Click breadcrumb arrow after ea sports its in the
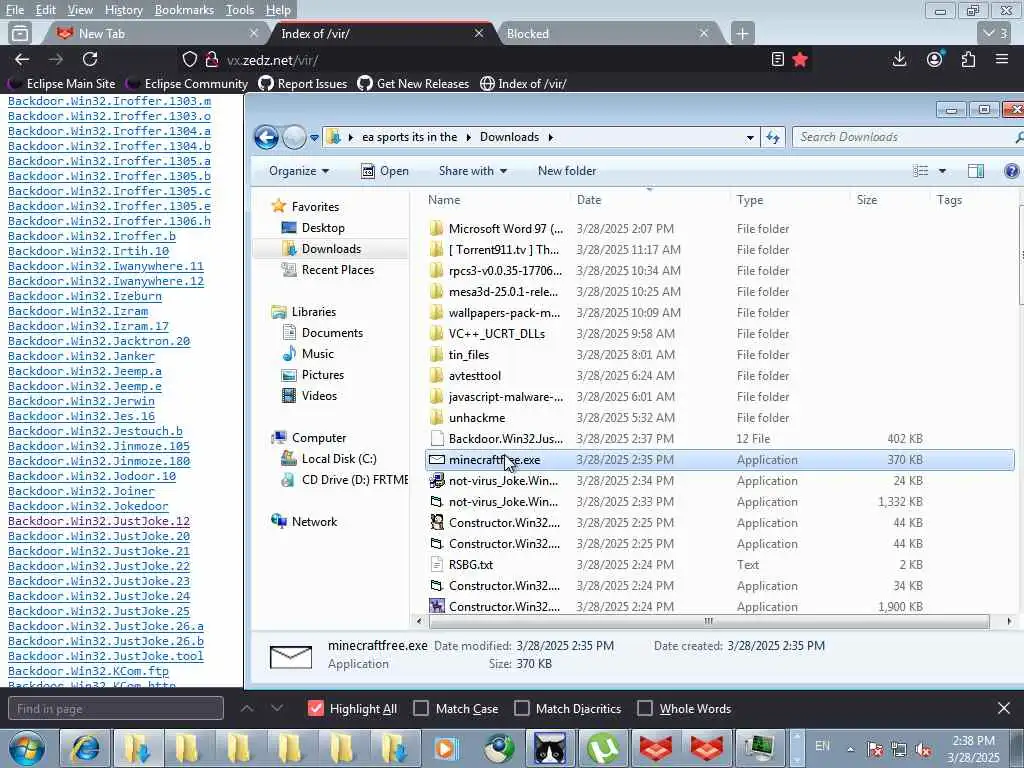This screenshot has height=768, width=1024. (468, 137)
